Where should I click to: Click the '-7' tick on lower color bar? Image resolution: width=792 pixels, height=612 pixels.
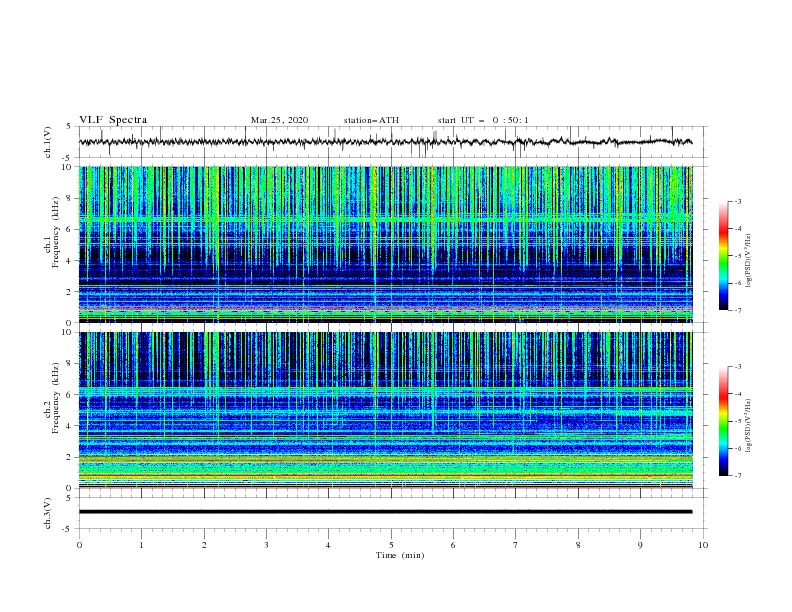click(x=738, y=476)
